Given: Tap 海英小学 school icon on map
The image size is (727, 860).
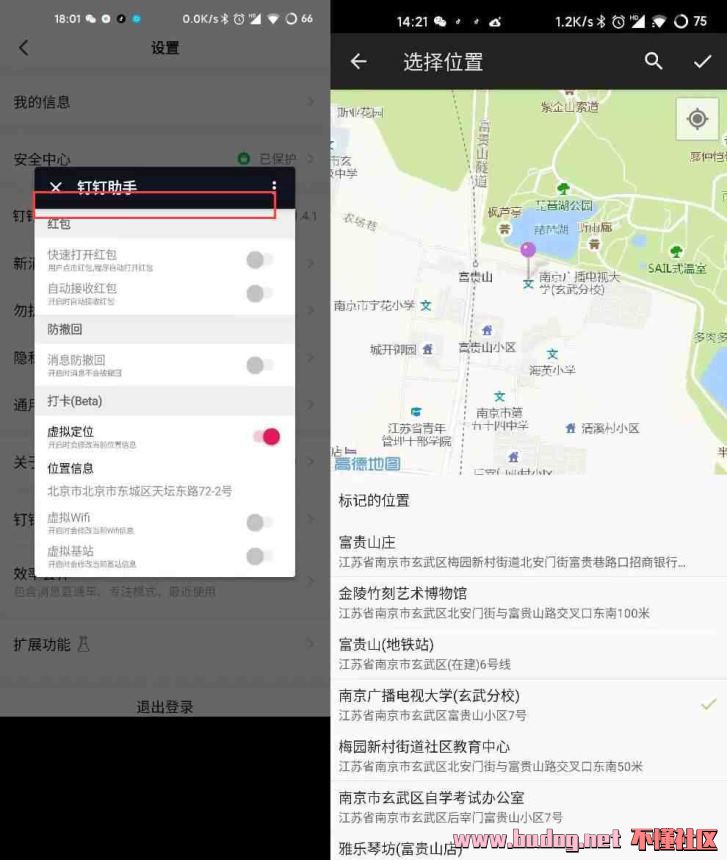Looking at the screenshot, I should 552,354.
